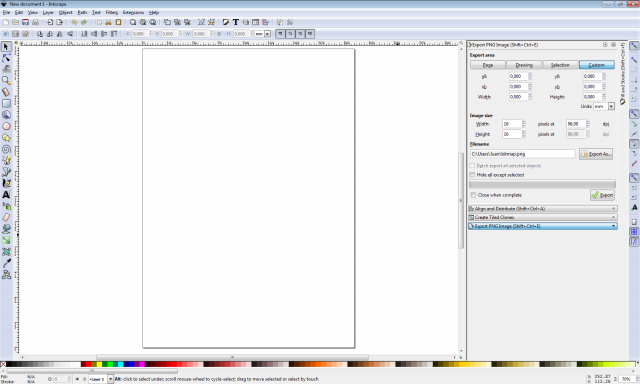Open the layer selector dropdown arrow
The height and width of the screenshot is (384, 640).
110,379
